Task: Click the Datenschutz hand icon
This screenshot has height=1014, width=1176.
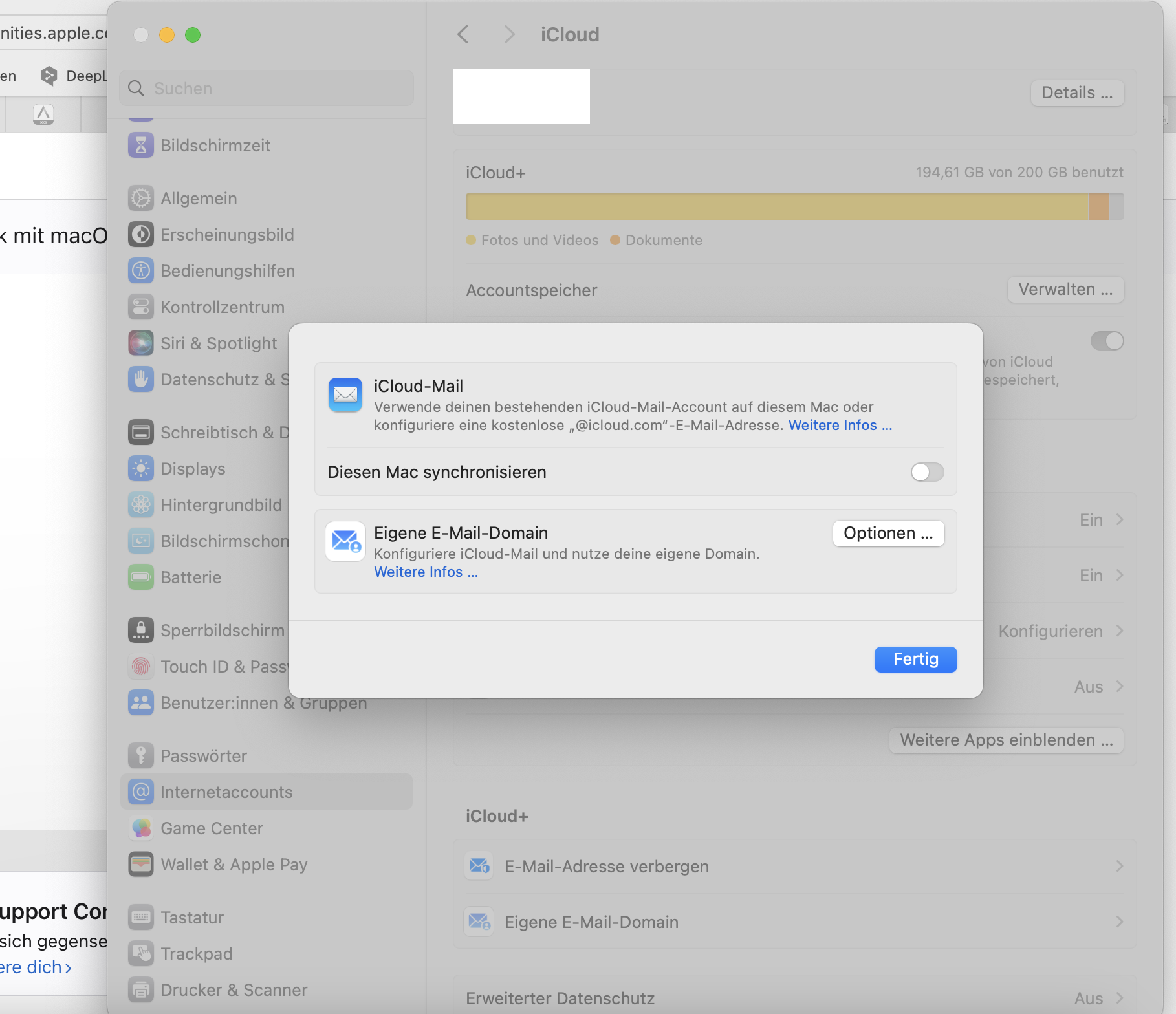Action: [x=141, y=380]
